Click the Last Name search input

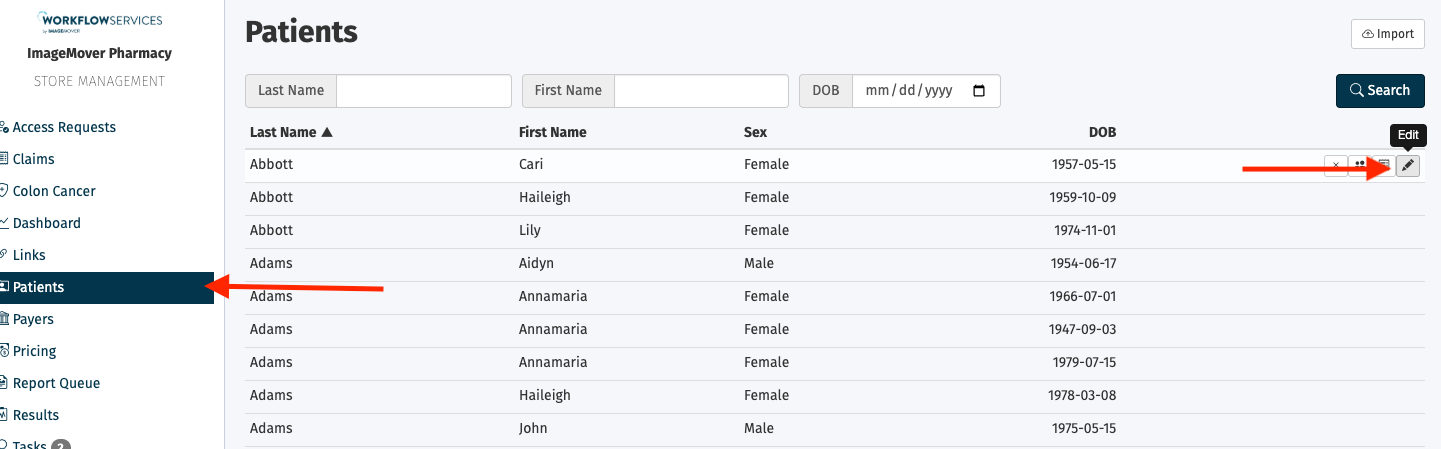[424, 90]
